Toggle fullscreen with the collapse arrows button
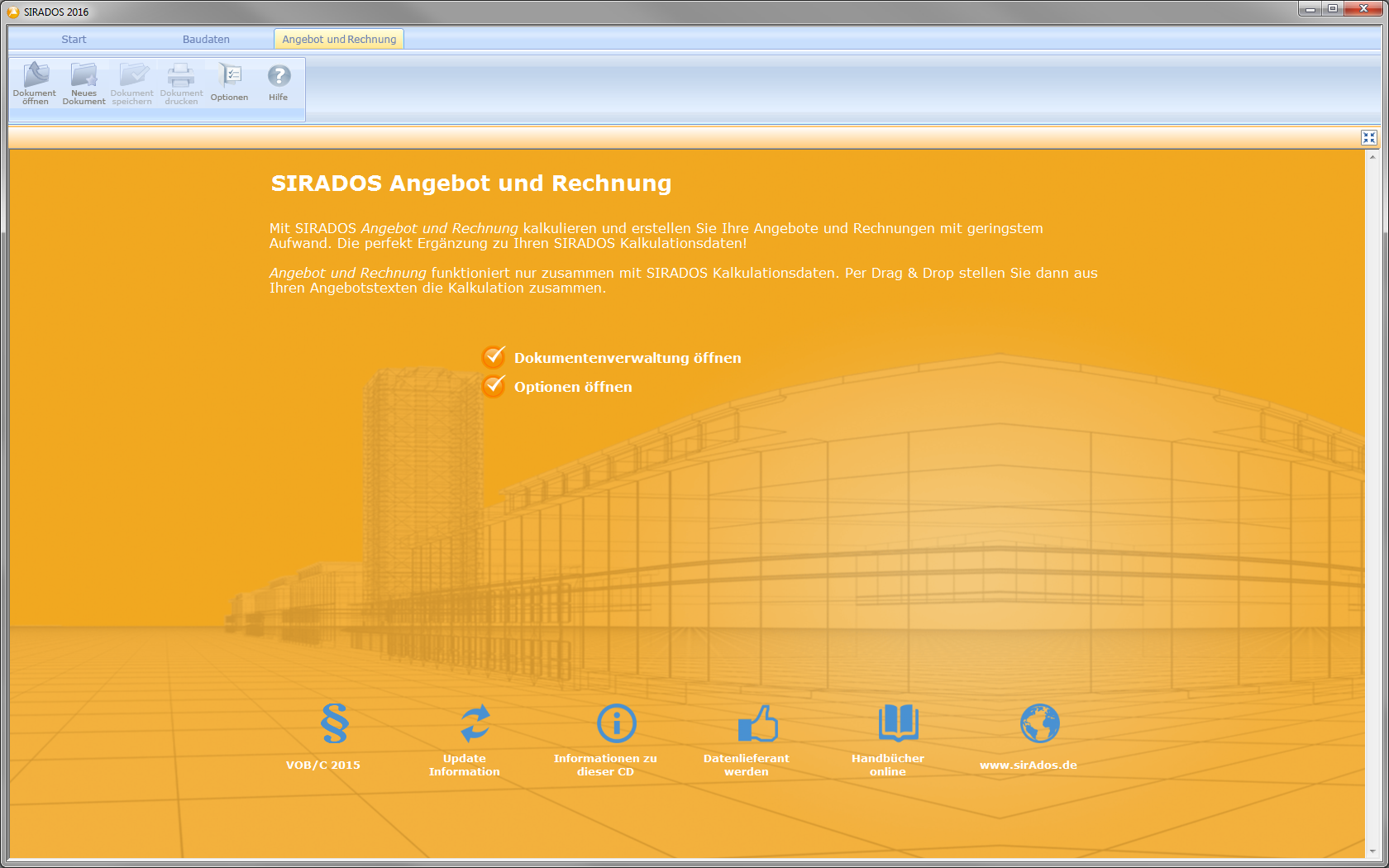 pyautogui.click(x=1368, y=138)
